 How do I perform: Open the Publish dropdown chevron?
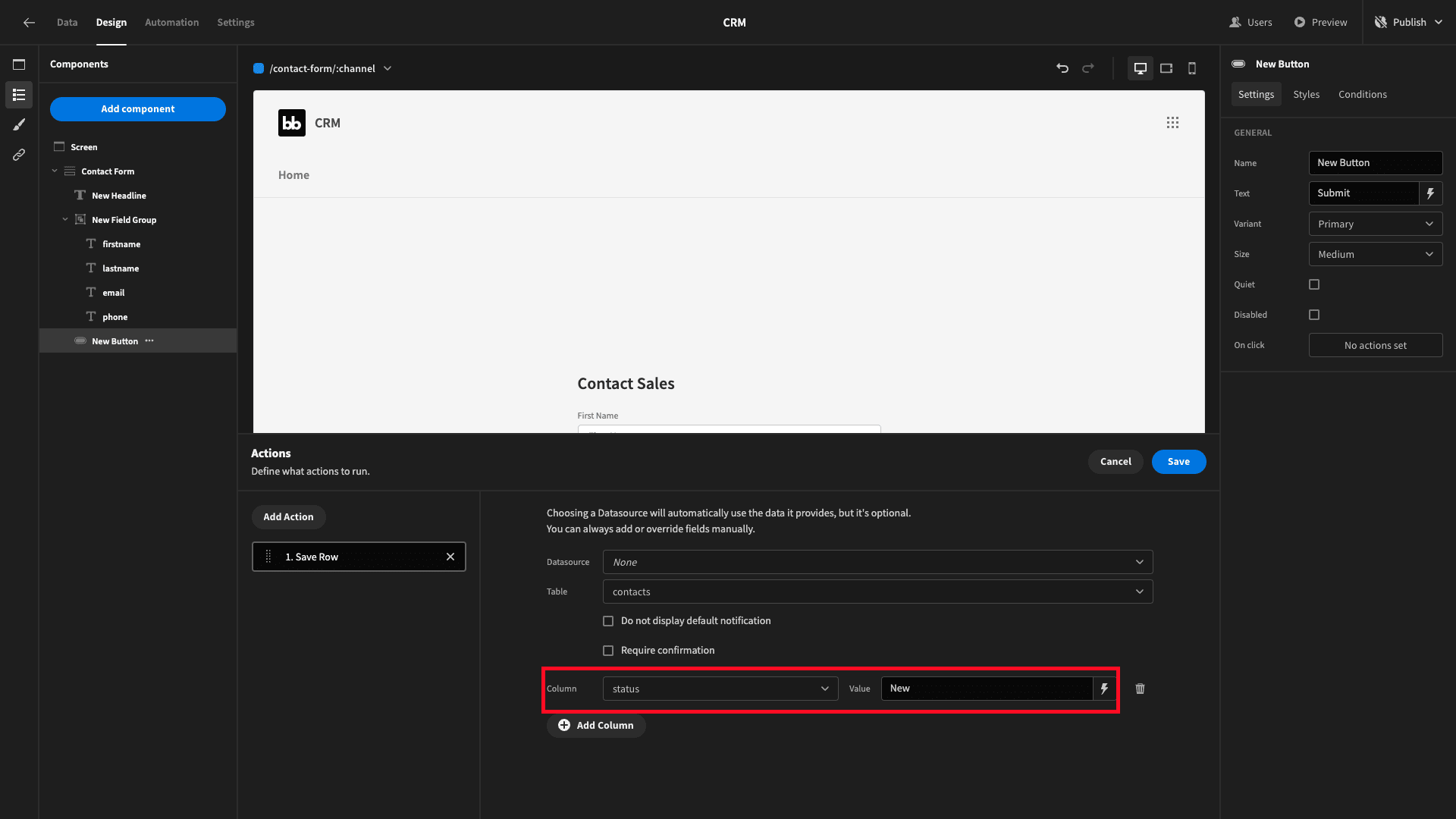click(x=1439, y=23)
